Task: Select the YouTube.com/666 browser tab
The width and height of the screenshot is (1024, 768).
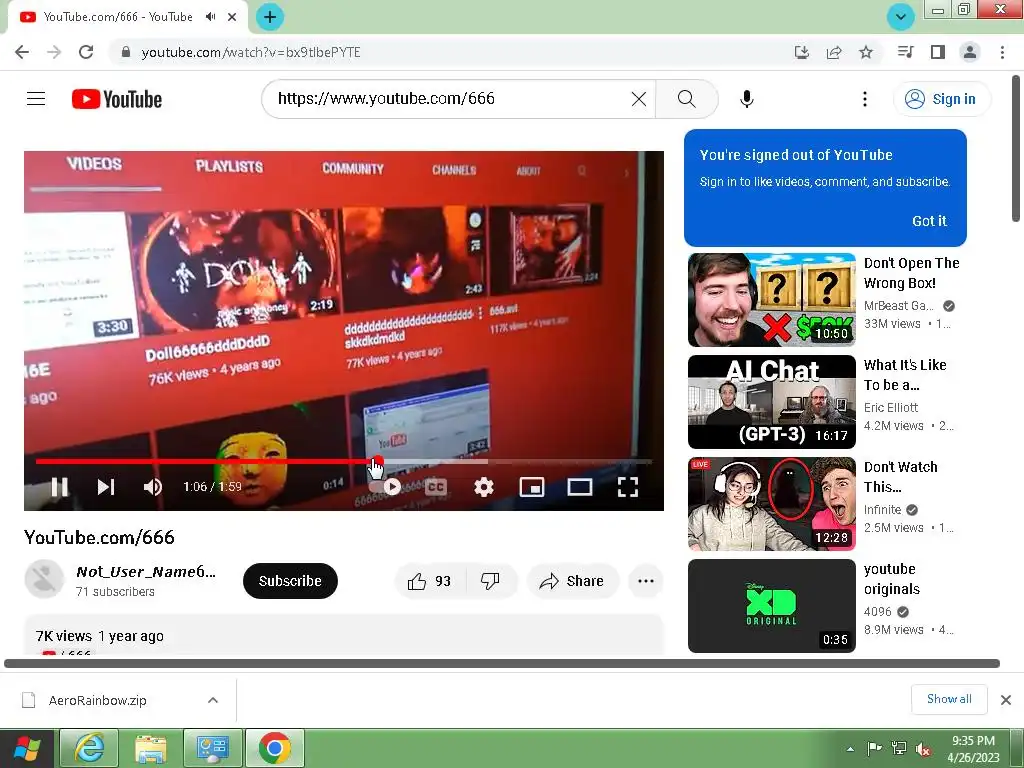Action: point(127,17)
